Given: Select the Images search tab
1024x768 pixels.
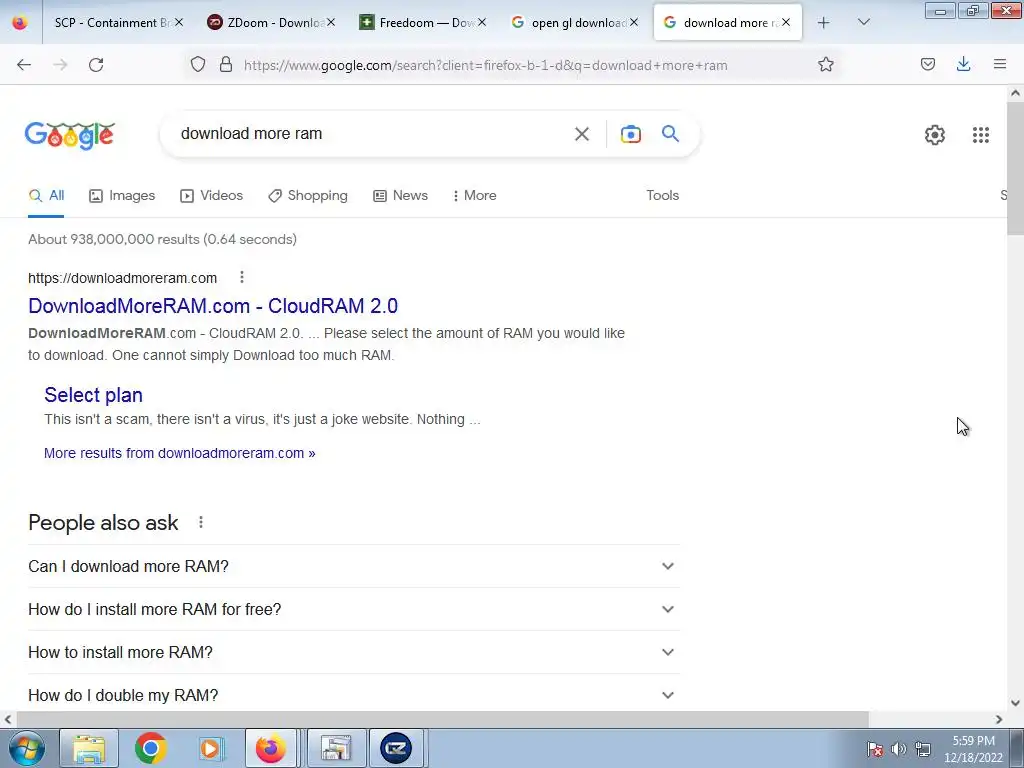Looking at the screenshot, I should (x=122, y=195).
